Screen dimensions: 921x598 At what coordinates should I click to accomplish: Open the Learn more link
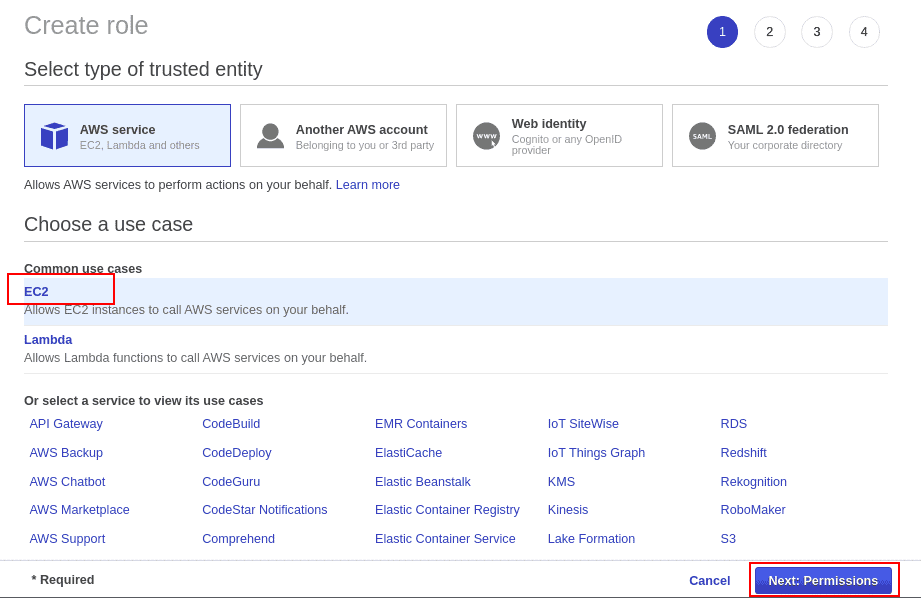(x=368, y=184)
